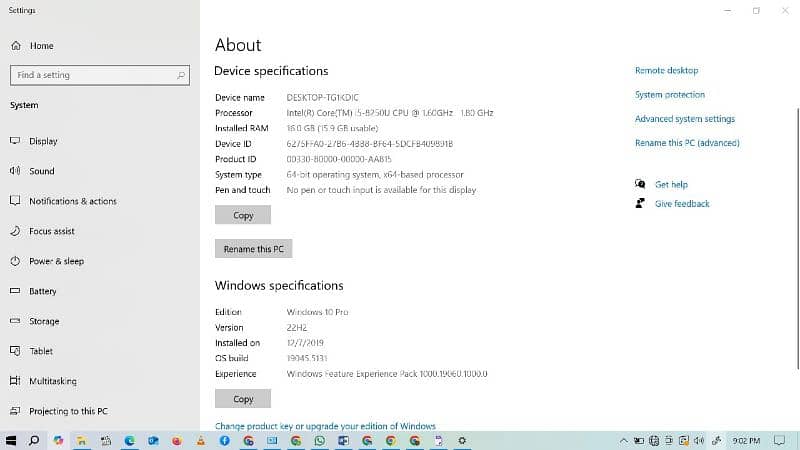Click the magnifier icon in the settings search box

pyautogui.click(x=181, y=75)
